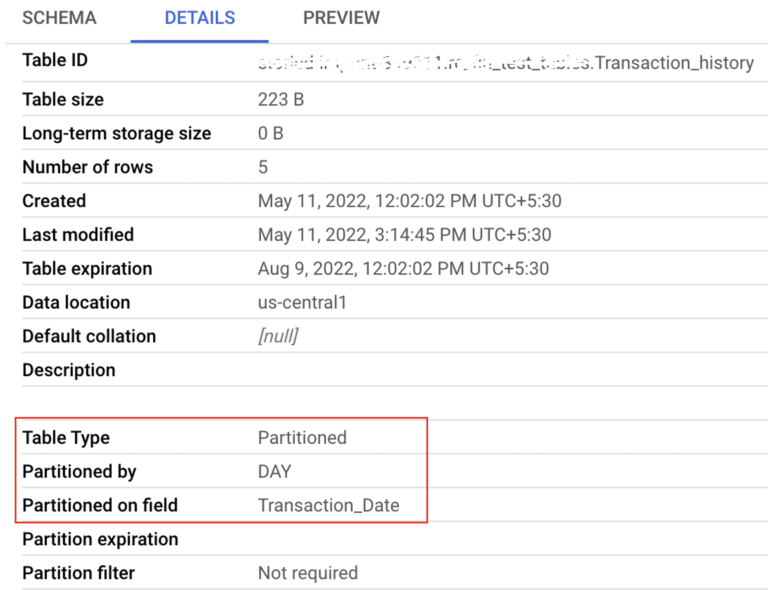Click the Table ID label

coord(55,60)
